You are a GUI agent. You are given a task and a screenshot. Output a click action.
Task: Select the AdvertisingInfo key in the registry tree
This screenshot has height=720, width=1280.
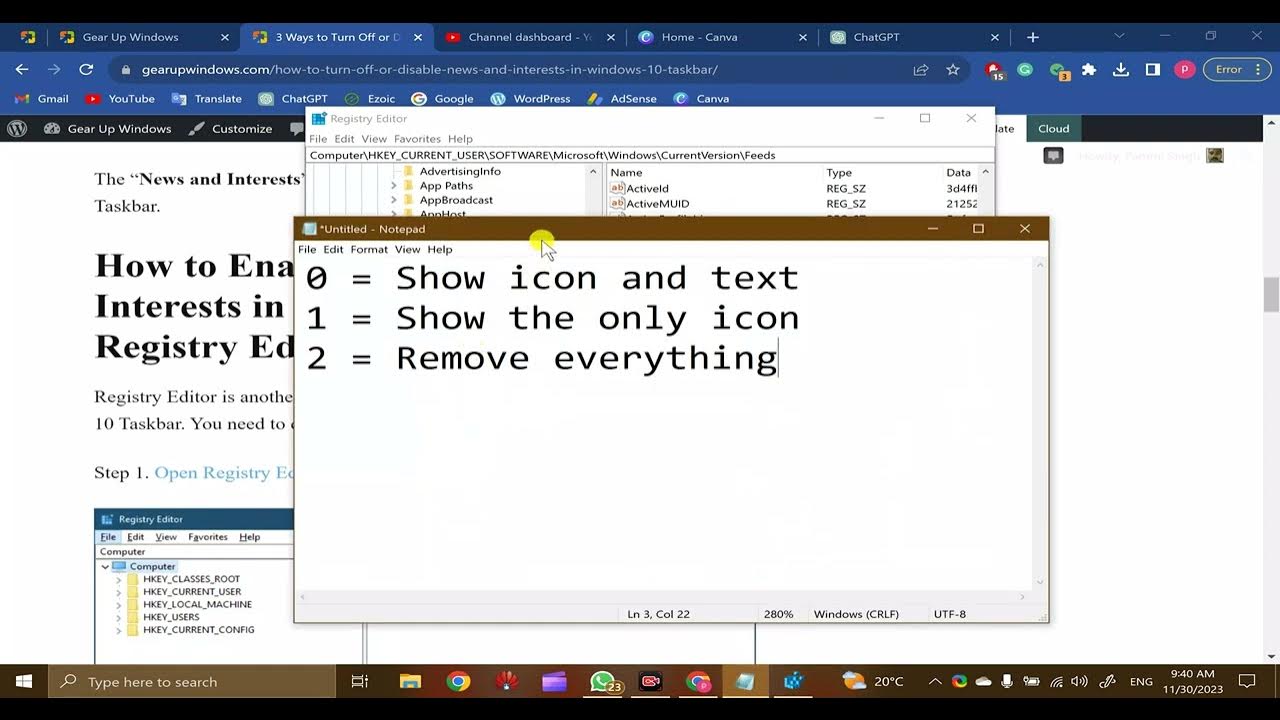click(460, 171)
